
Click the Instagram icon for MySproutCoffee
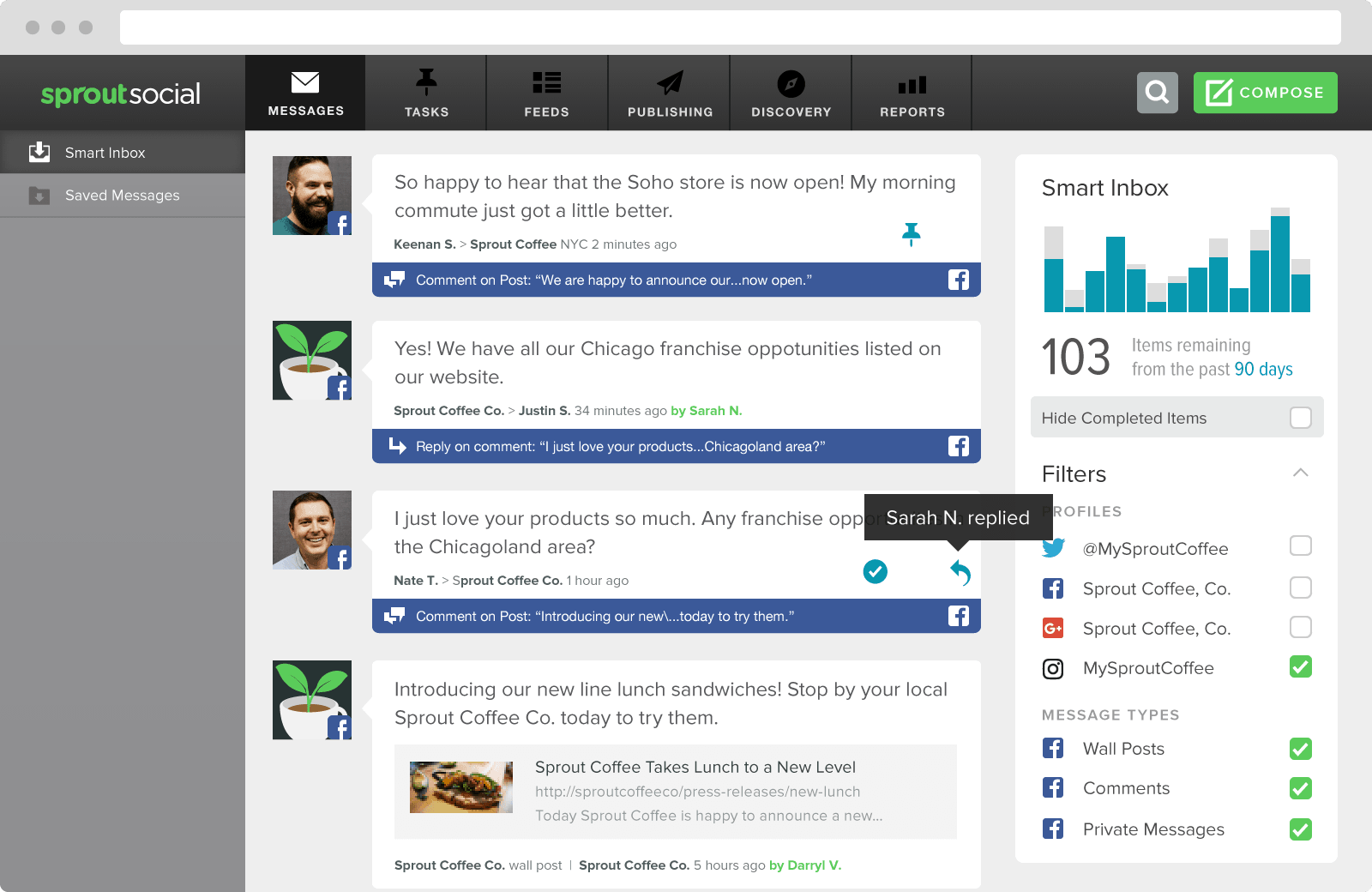coord(1053,668)
